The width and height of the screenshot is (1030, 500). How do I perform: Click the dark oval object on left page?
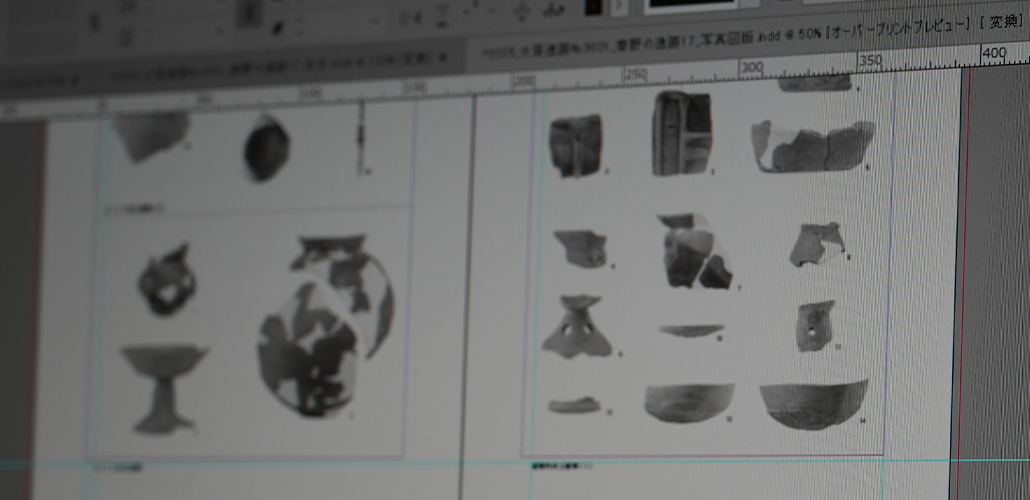click(267, 148)
